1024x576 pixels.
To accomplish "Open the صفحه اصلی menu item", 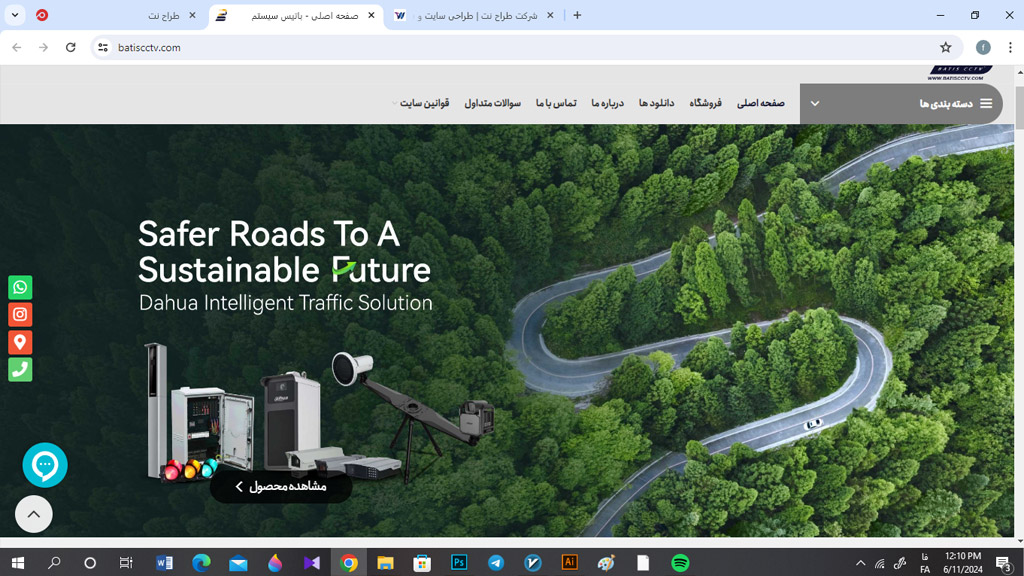I will [761, 103].
